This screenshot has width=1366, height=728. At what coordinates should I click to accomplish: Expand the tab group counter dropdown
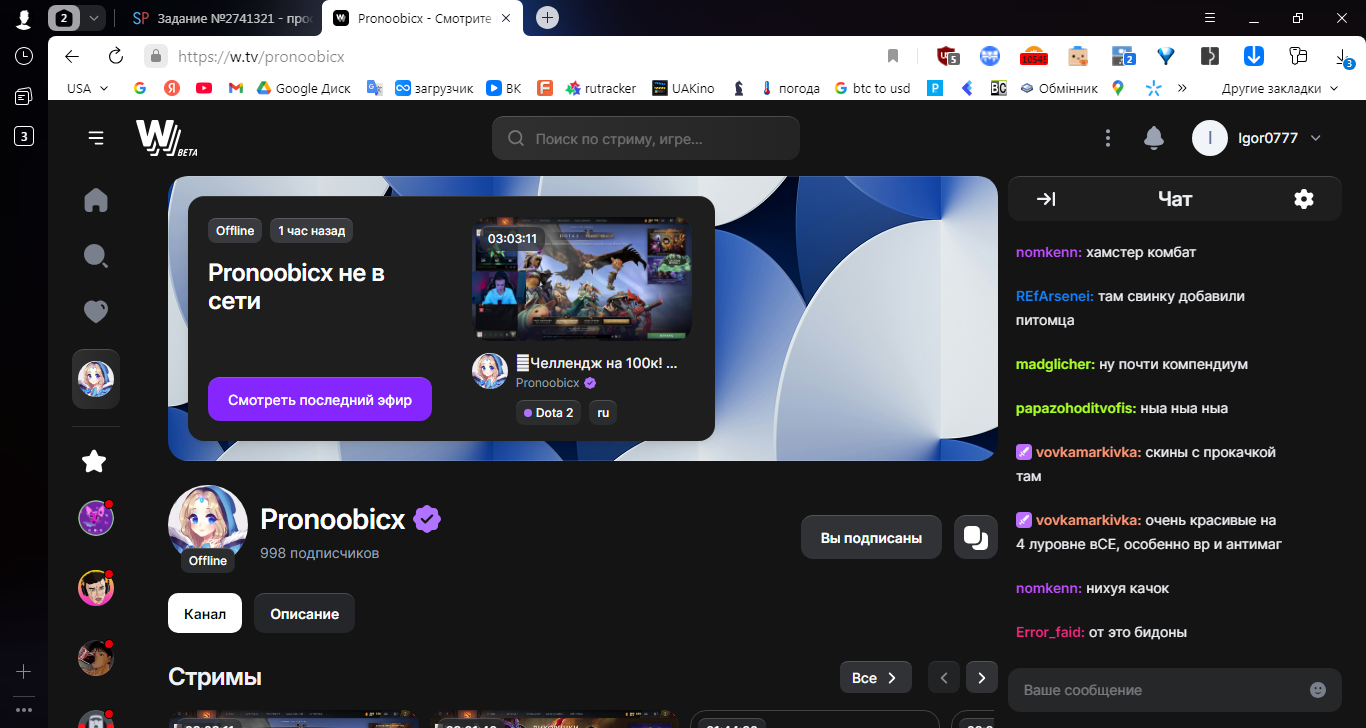coord(94,17)
